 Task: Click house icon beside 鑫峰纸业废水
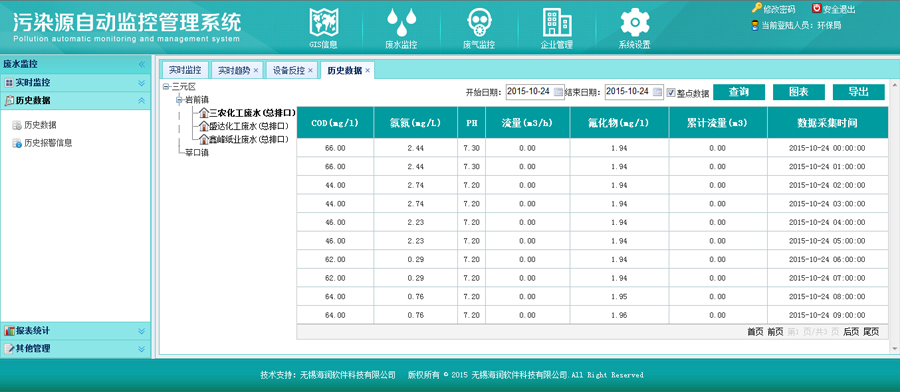(x=203, y=139)
